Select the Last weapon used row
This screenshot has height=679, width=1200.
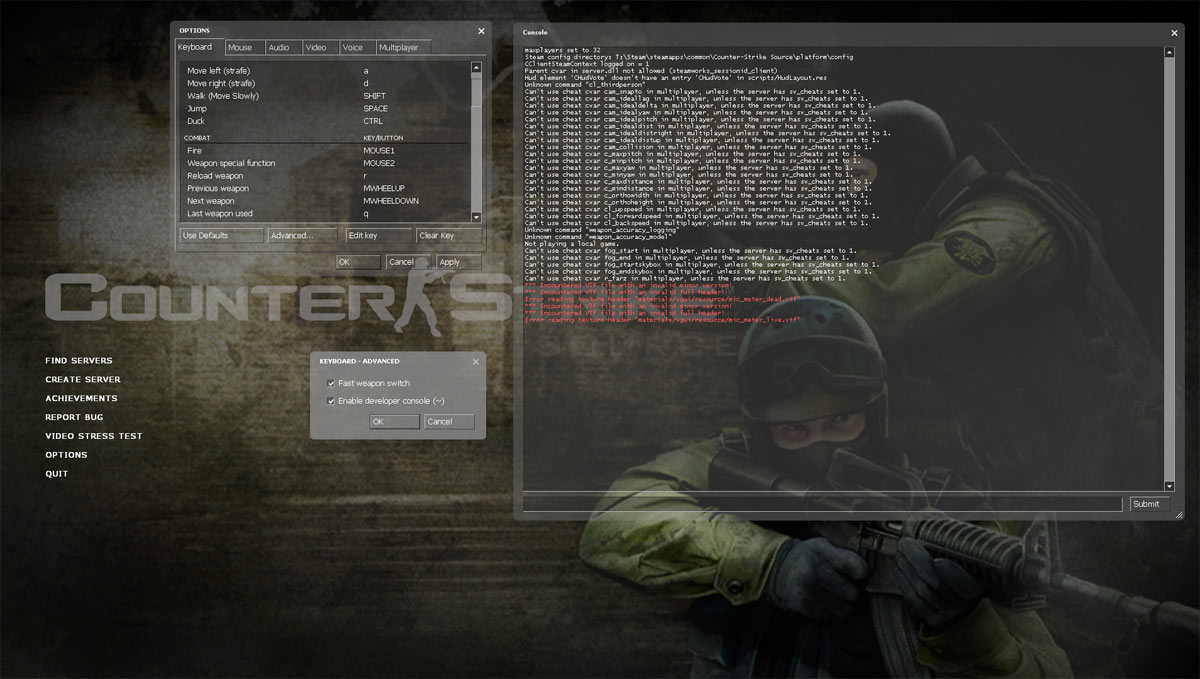(325, 214)
